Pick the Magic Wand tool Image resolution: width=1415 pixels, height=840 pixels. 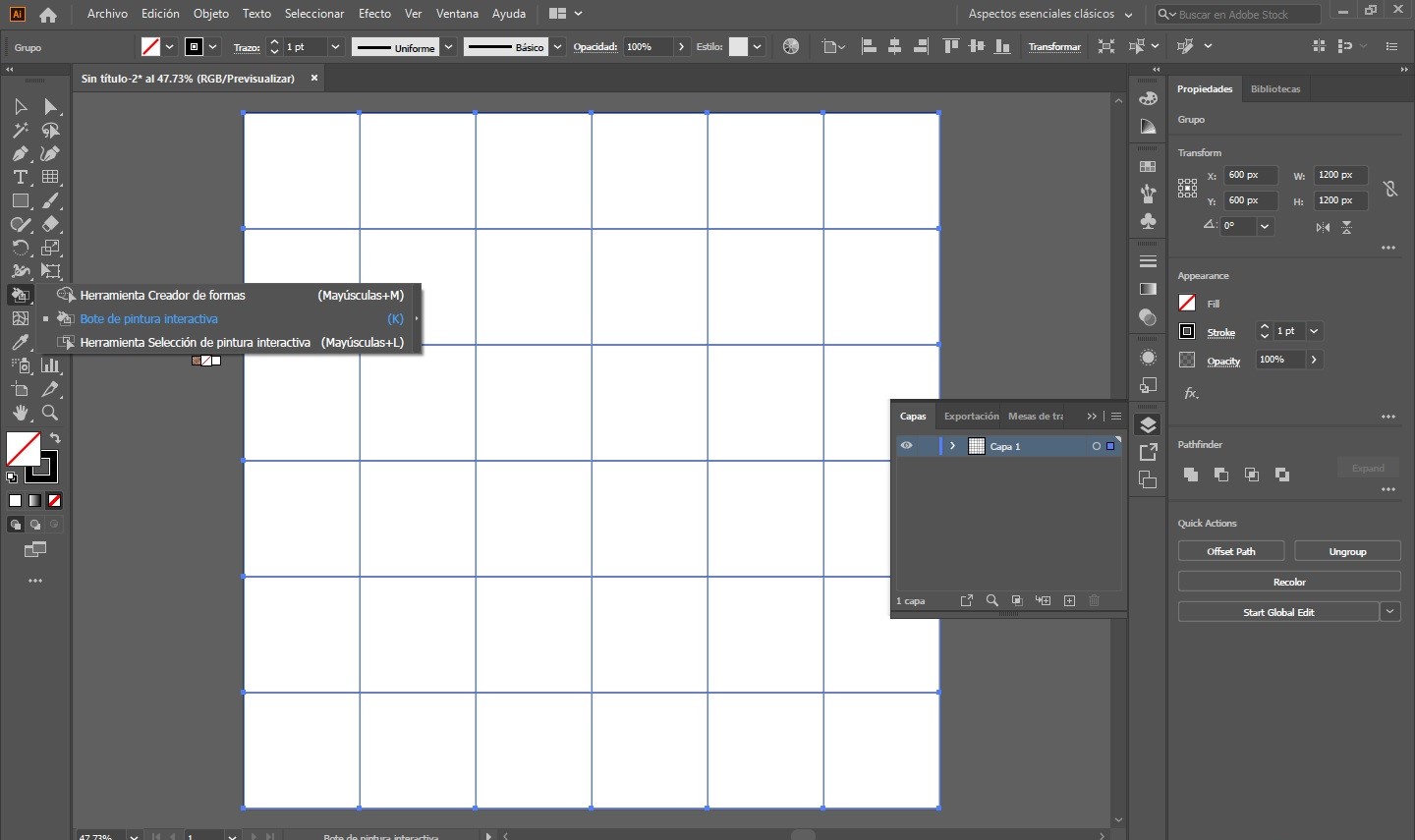click(21, 130)
